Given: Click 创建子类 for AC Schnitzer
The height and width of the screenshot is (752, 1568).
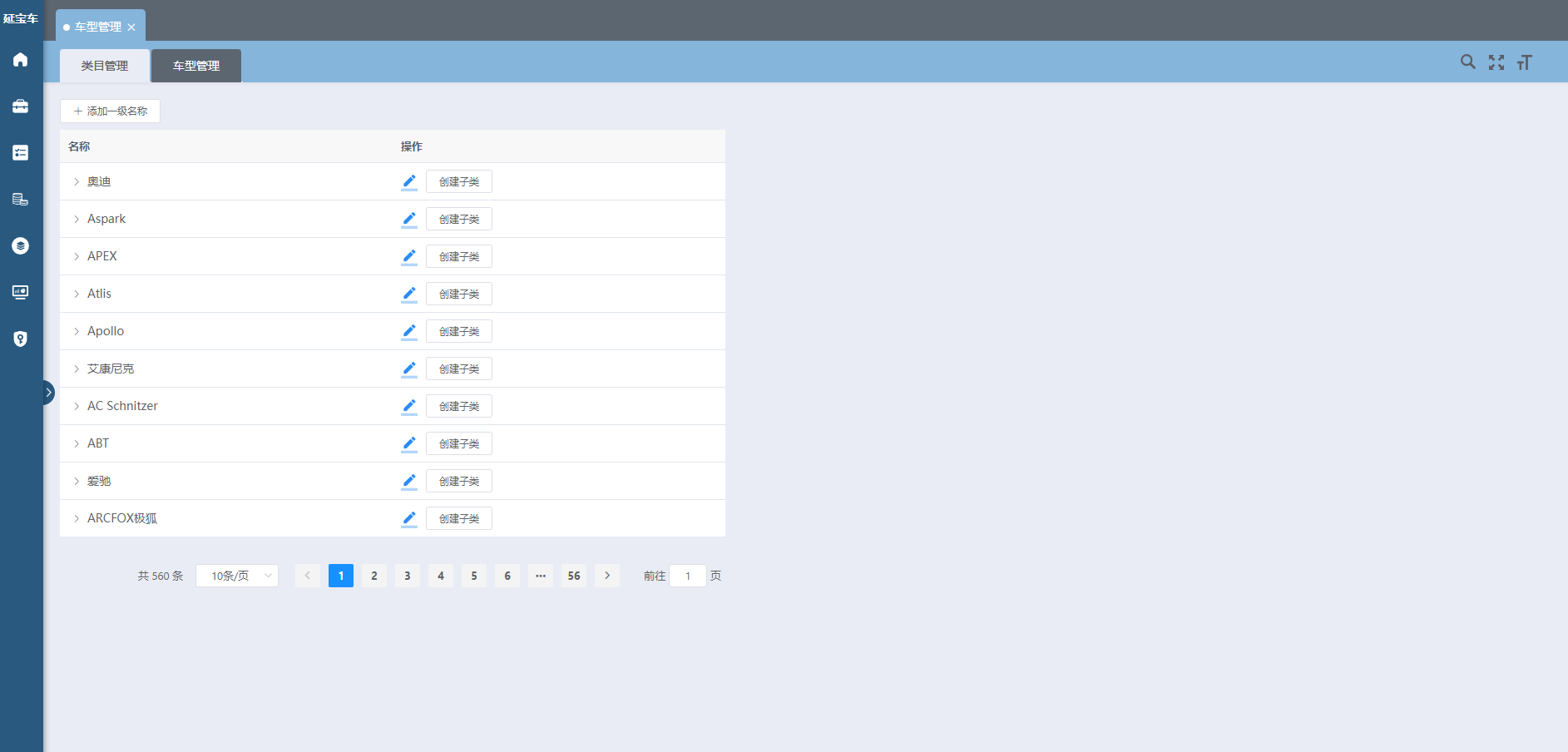Looking at the screenshot, I should [x=459, y=406].
